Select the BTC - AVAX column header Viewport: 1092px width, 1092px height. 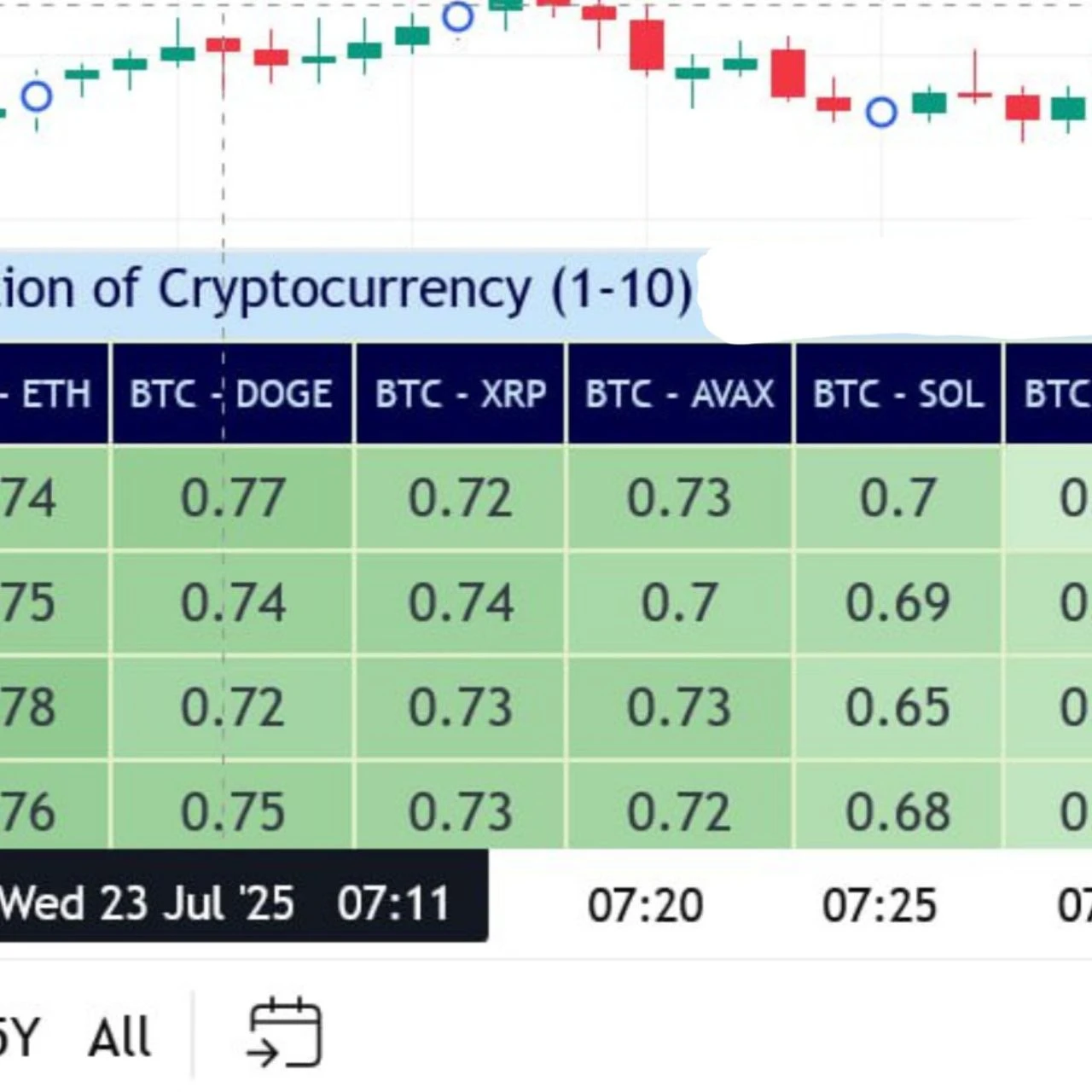click(680, 394)
